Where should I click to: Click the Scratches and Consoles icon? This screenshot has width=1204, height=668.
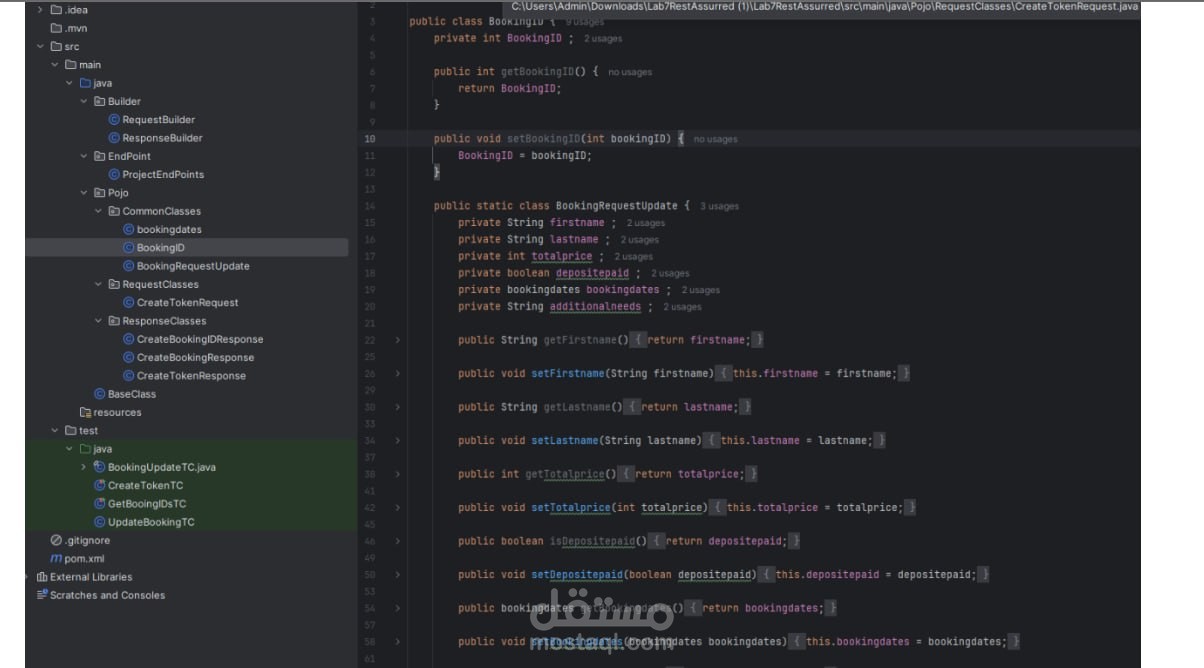(x=42, y=595)
